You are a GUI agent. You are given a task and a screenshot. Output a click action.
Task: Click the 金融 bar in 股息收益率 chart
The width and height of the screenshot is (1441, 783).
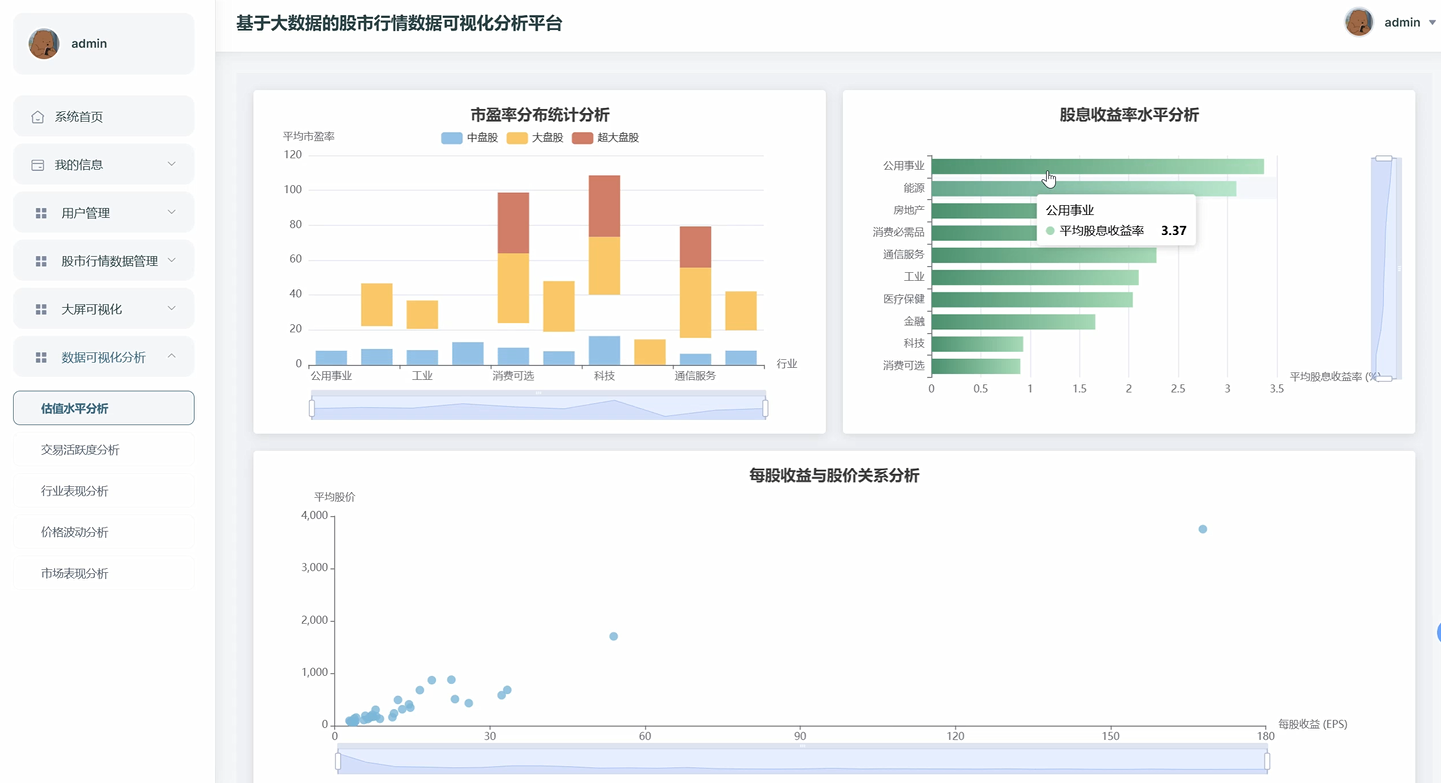click(1013, 322)
